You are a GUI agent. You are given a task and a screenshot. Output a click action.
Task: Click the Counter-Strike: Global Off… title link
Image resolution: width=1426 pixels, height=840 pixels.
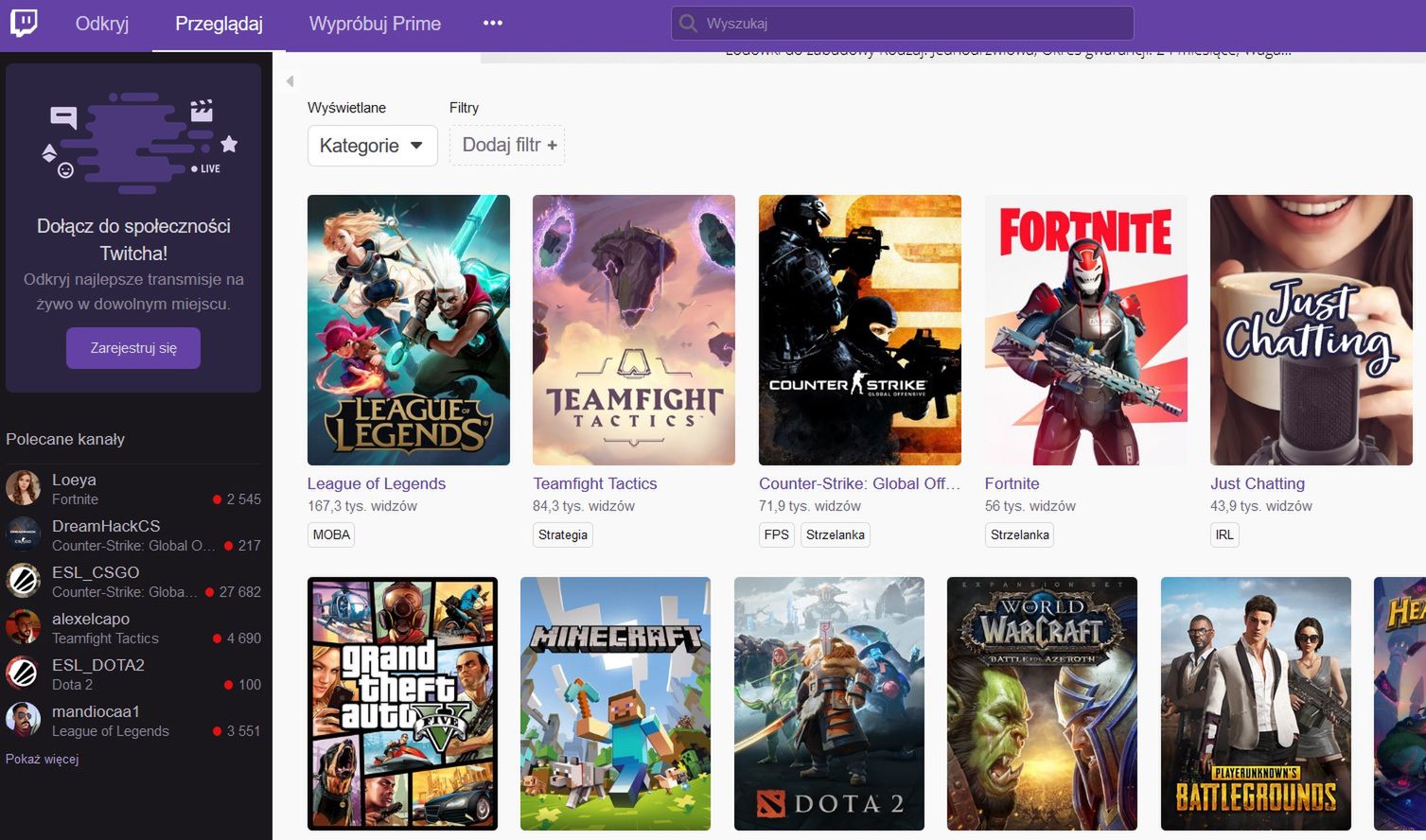coord(859,483)
